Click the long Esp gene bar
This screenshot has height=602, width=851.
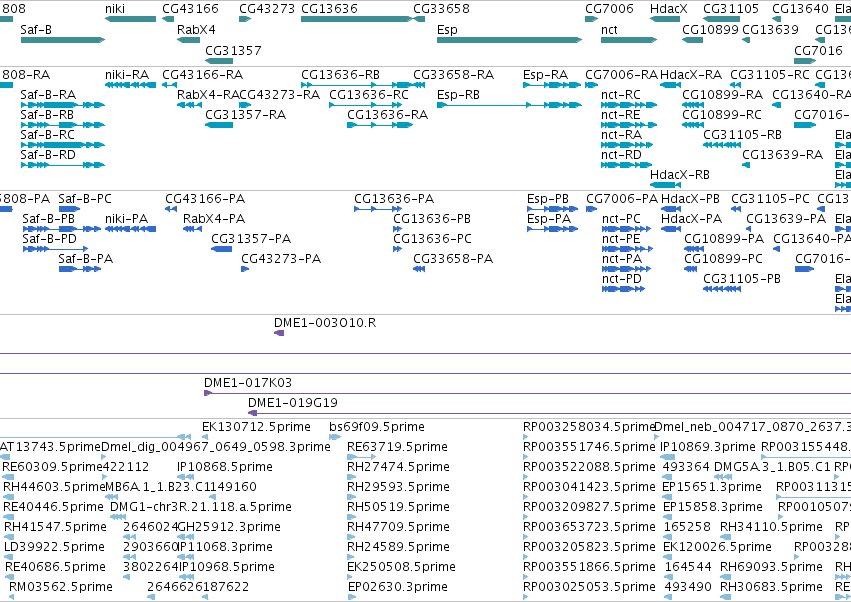(x=509, y=40)
